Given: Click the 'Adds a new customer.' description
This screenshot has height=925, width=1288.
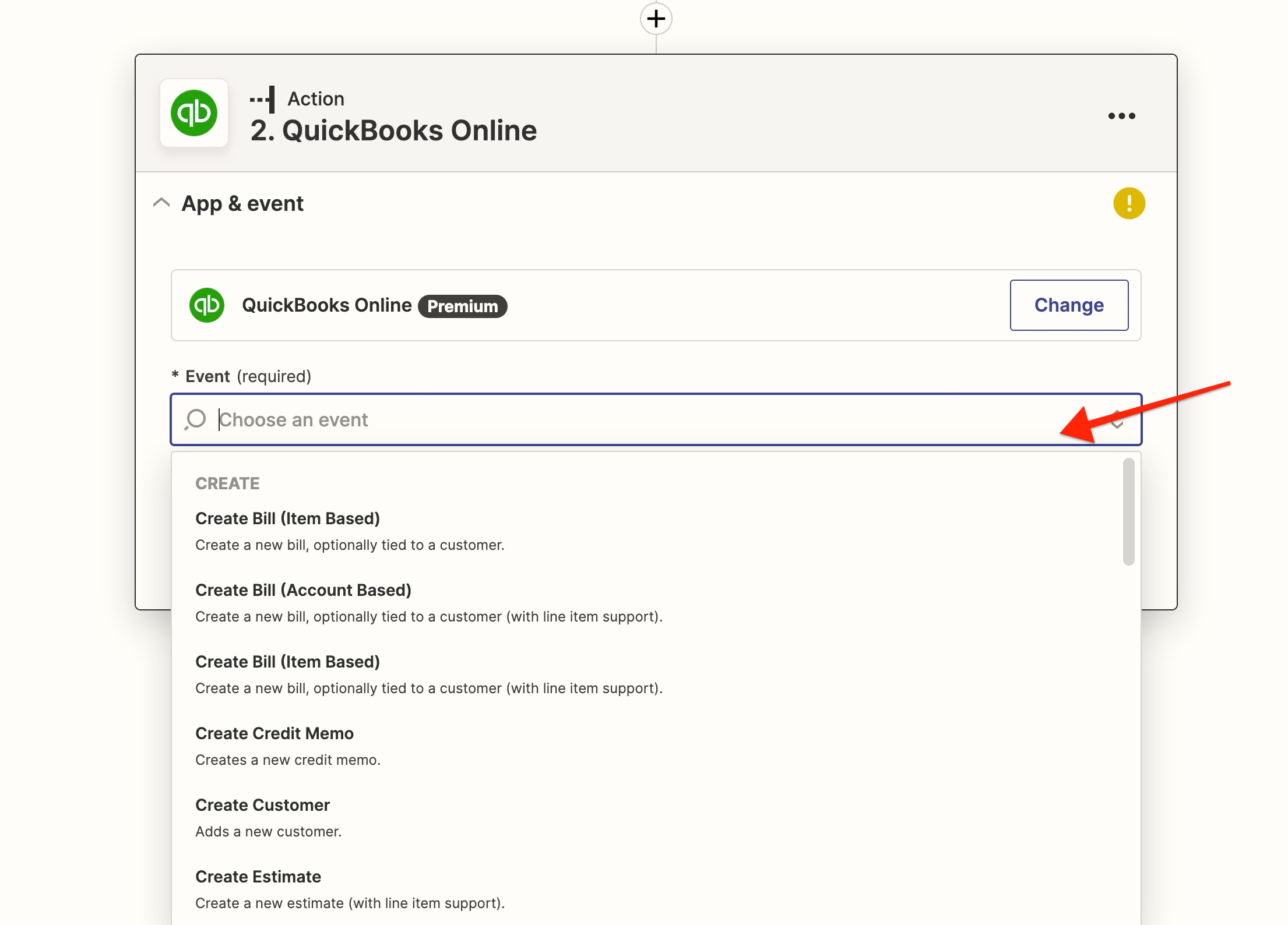Looking at the screenshot, I should [x=268, y=831].
